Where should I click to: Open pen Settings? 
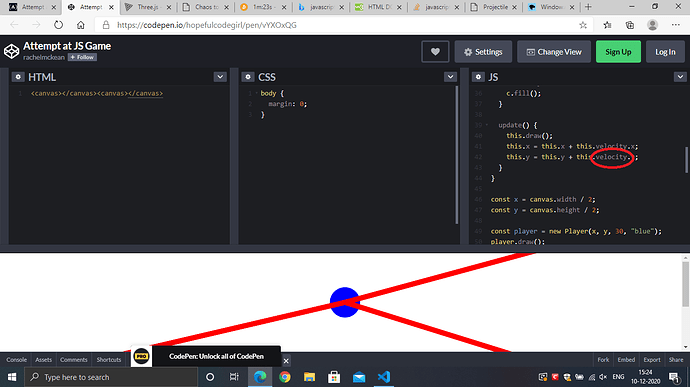click(483, 52)
